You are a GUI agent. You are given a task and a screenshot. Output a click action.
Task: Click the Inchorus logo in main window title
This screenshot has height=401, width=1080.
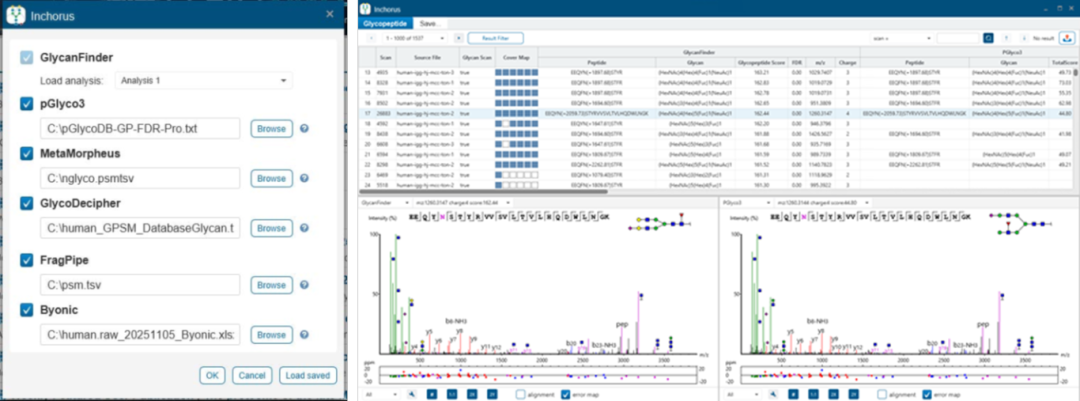tap(365, 9)
